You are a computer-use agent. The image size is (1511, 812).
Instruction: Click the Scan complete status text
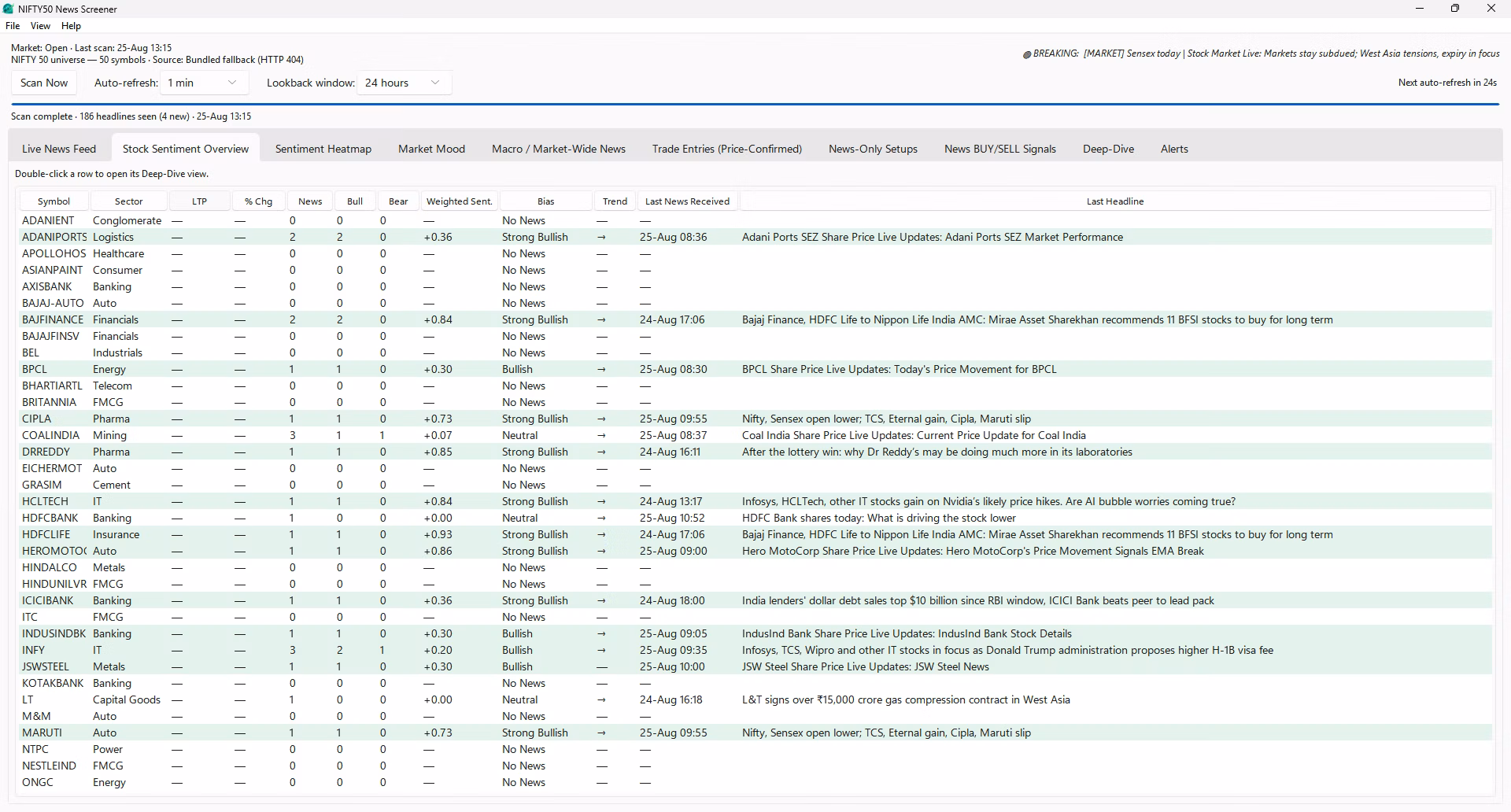tap(131, 116)
